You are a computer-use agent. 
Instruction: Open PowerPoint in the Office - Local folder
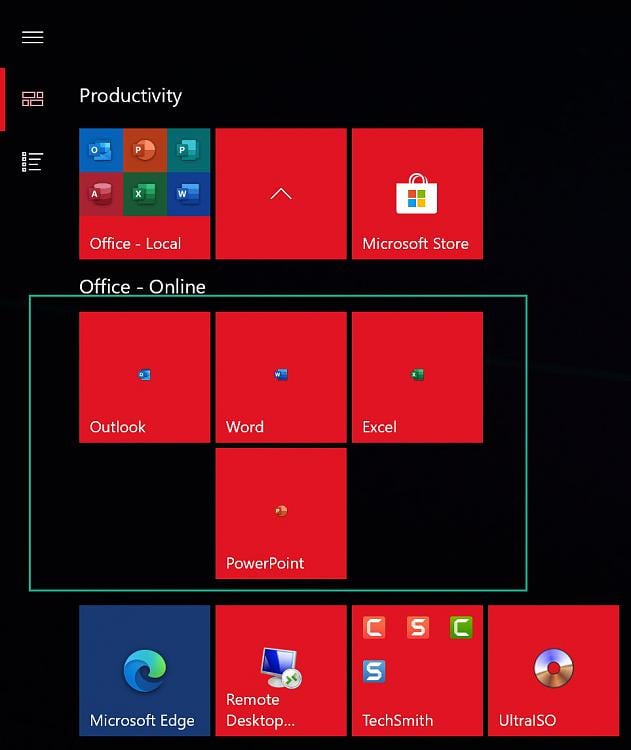(x=144, y=150)
